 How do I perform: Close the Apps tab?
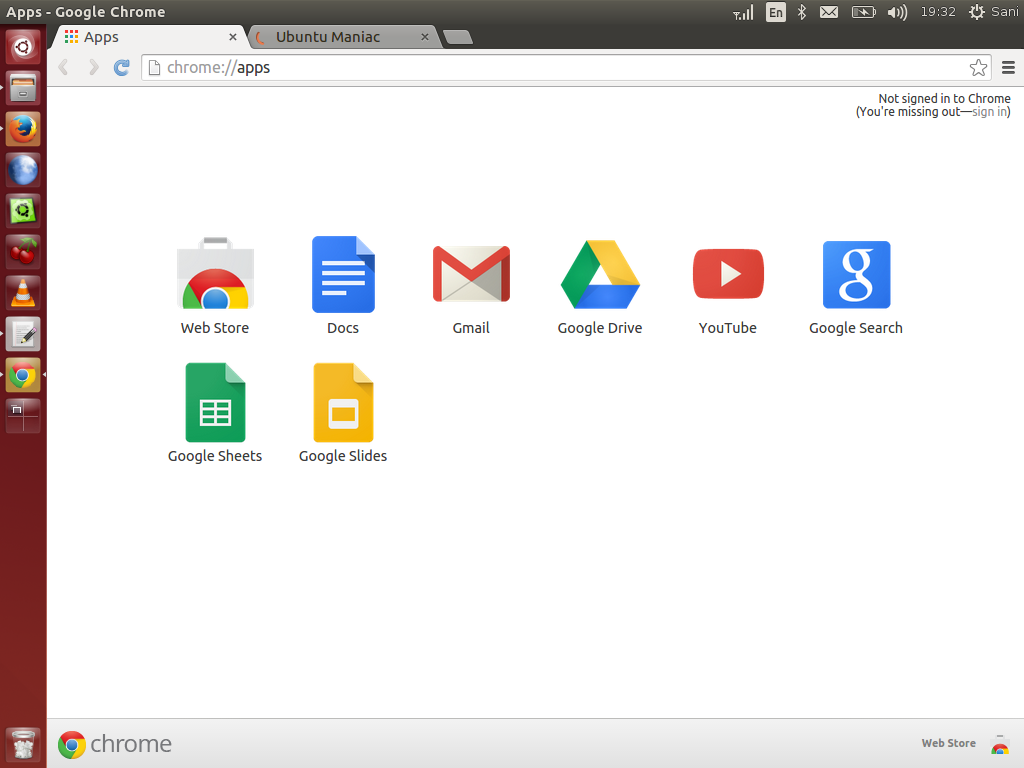(x=232, y=37)
